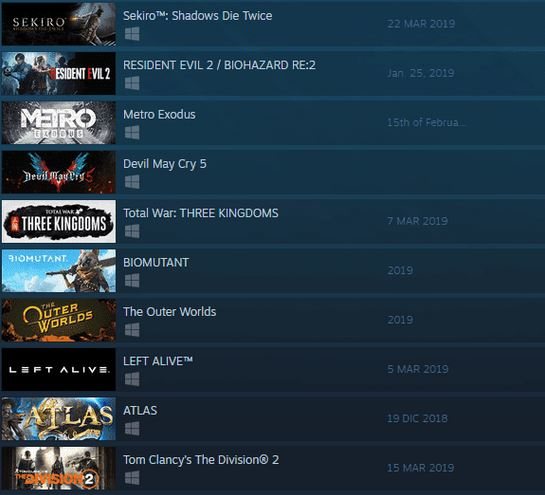Open Tom Clancy's The Division 2 title
The width and height of the screenshot is (545, 495).
(201, 460)
